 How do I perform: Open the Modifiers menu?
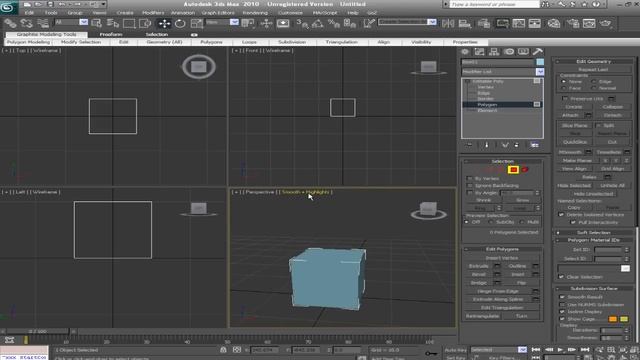(153, 13)
